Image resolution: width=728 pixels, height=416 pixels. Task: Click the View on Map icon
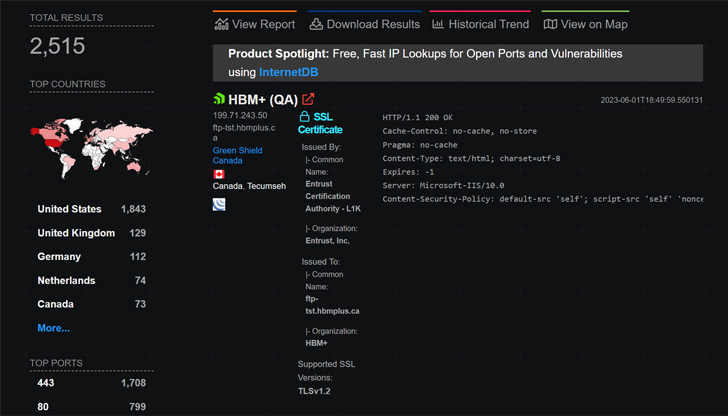550,24
